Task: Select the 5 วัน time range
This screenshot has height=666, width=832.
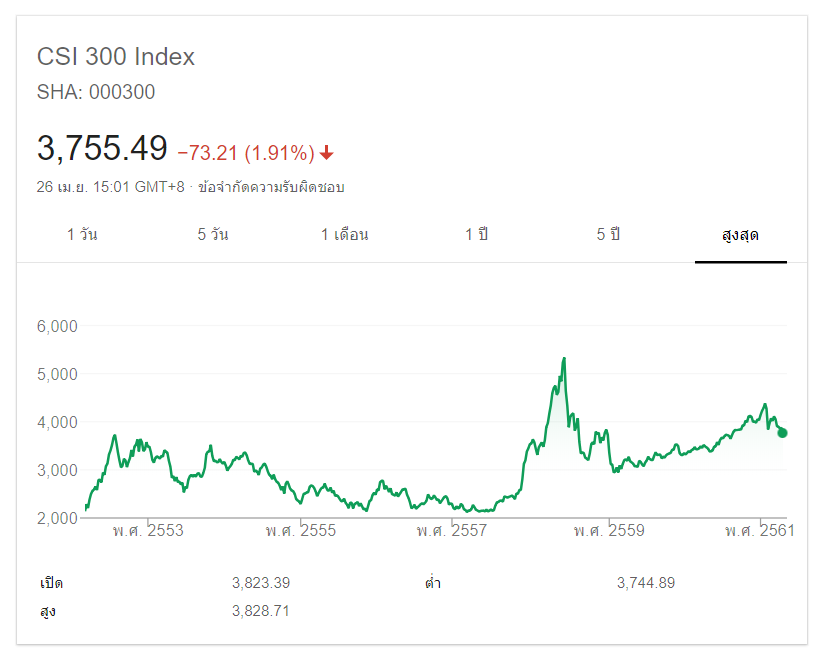Action: (x=213, y=235)
